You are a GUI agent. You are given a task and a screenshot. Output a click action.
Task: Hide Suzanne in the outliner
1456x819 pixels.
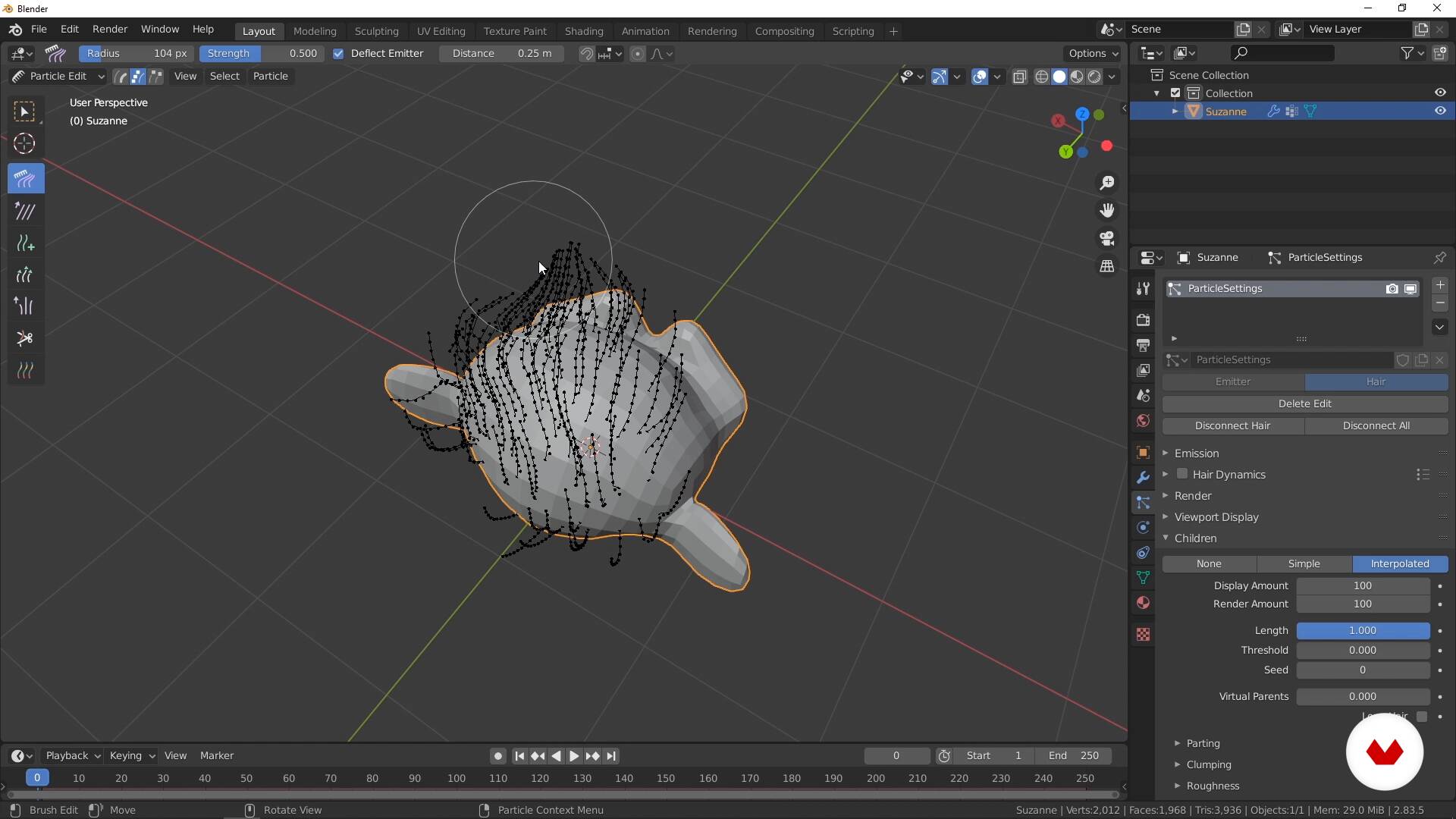(x=1440, y=111)
